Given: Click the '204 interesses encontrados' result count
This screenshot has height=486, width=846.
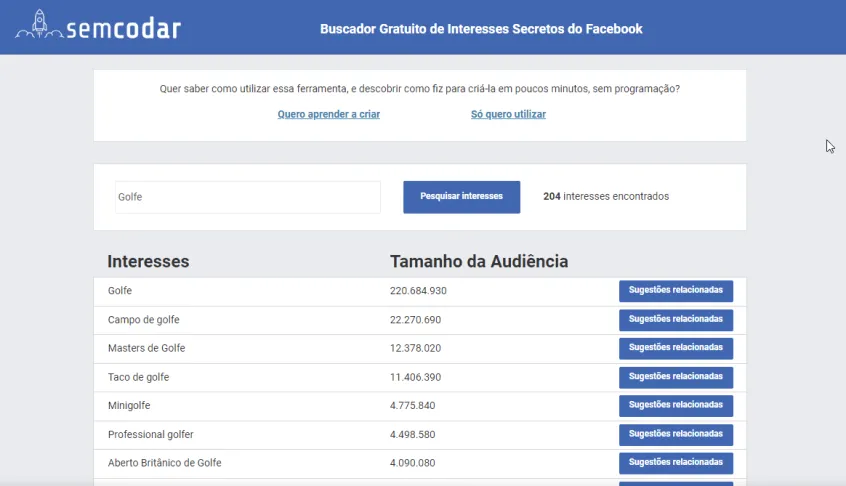Looking at the screenshot, I should pos(605,197).
